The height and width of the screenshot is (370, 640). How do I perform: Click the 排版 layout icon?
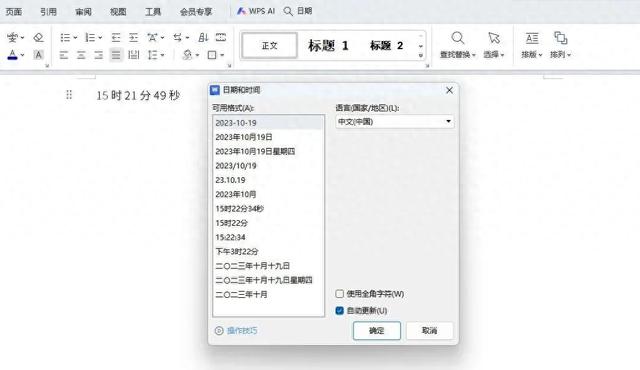(532, 38)
